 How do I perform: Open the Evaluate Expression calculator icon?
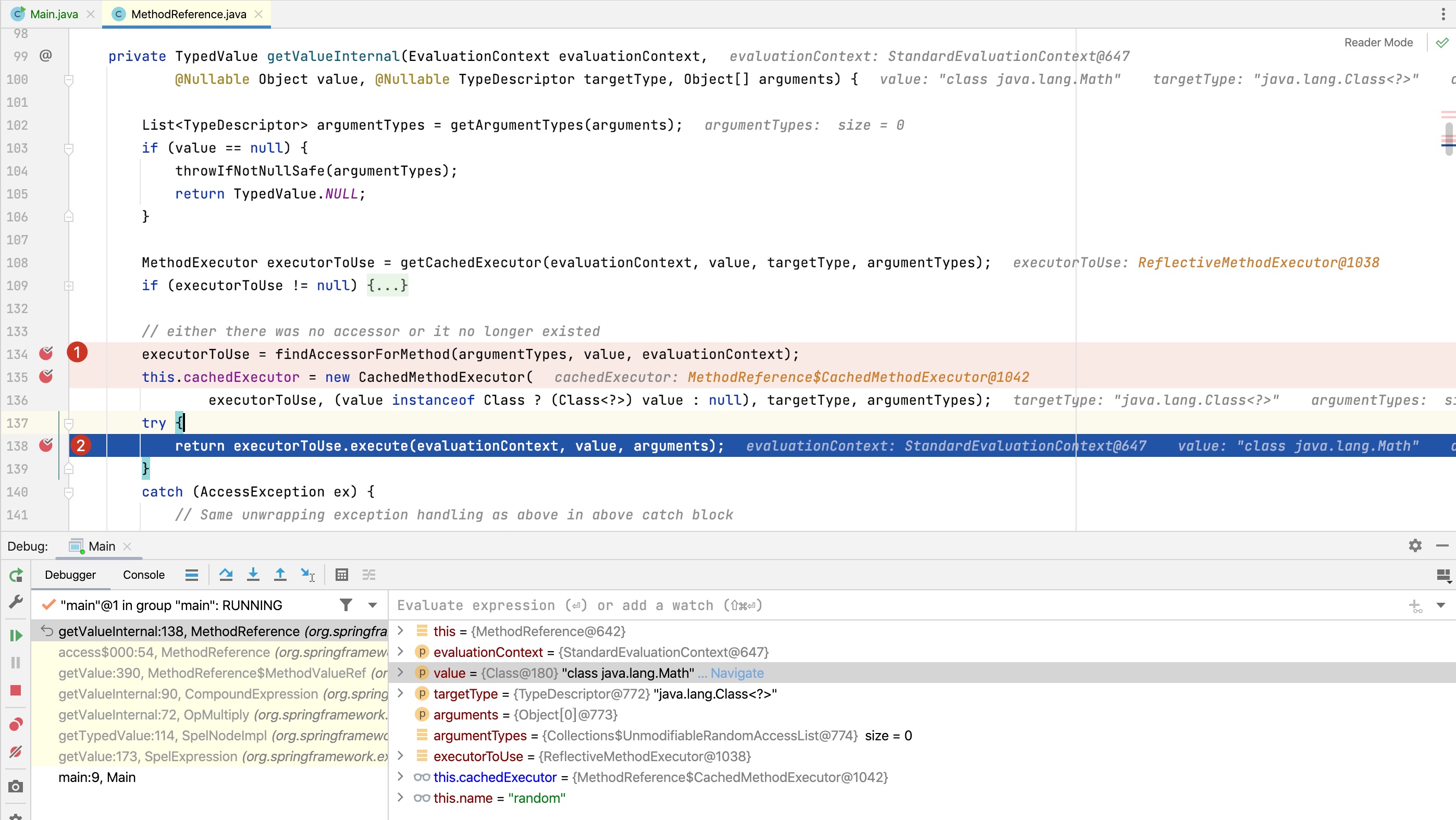[342, 575]
